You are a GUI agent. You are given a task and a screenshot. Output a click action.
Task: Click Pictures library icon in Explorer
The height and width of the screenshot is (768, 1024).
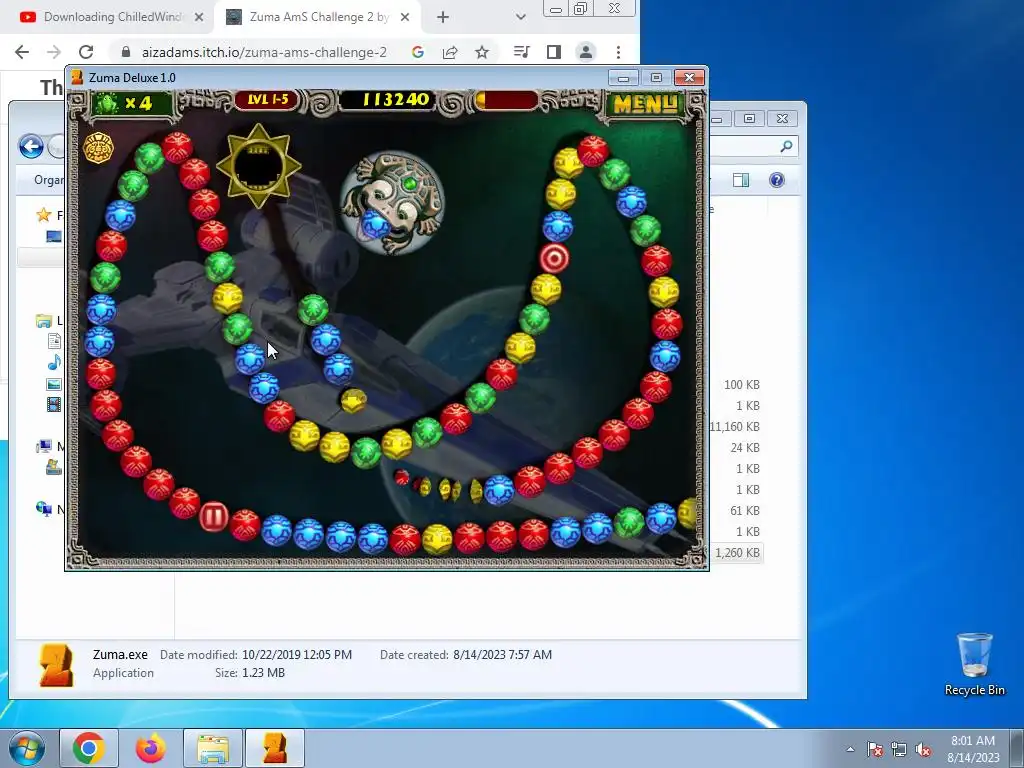(54, 384)
